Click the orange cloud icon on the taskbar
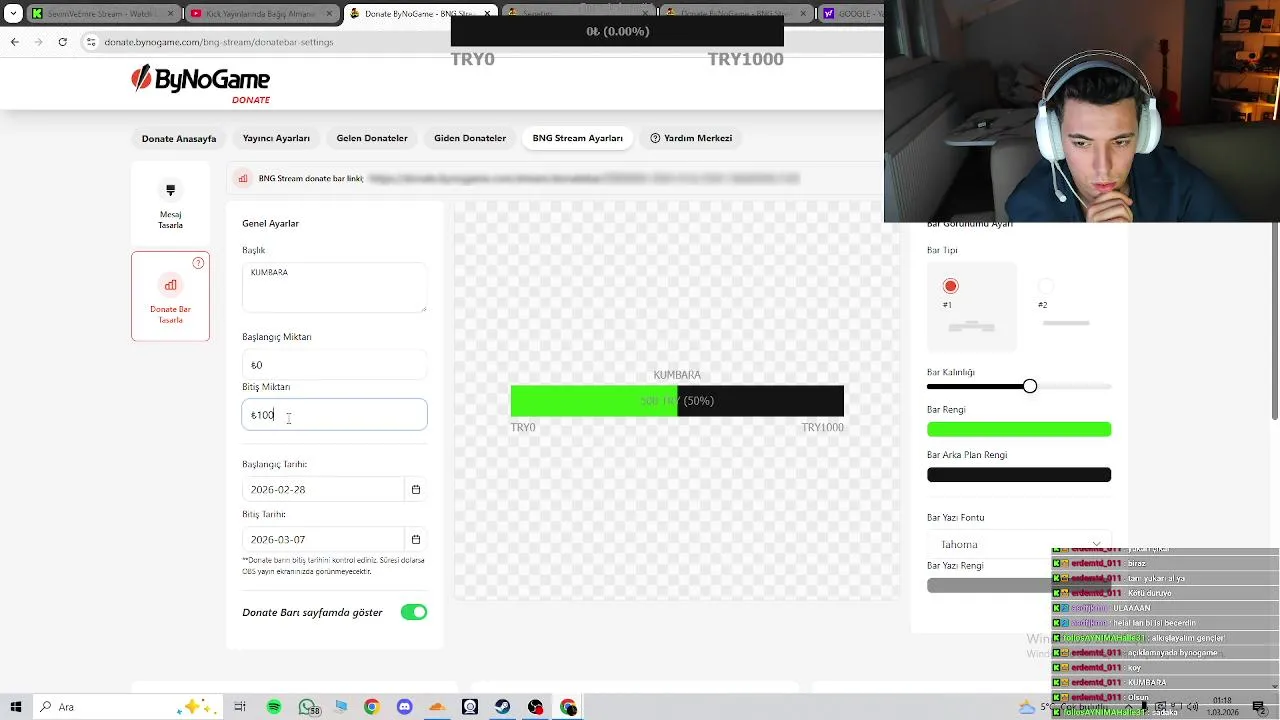 437,707
